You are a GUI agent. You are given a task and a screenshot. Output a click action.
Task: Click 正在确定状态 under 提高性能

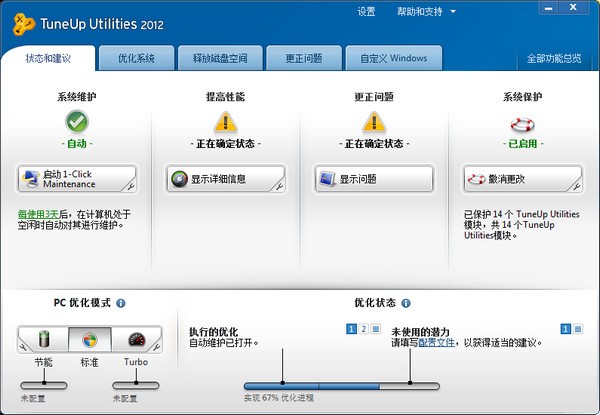tap(225, 144)
